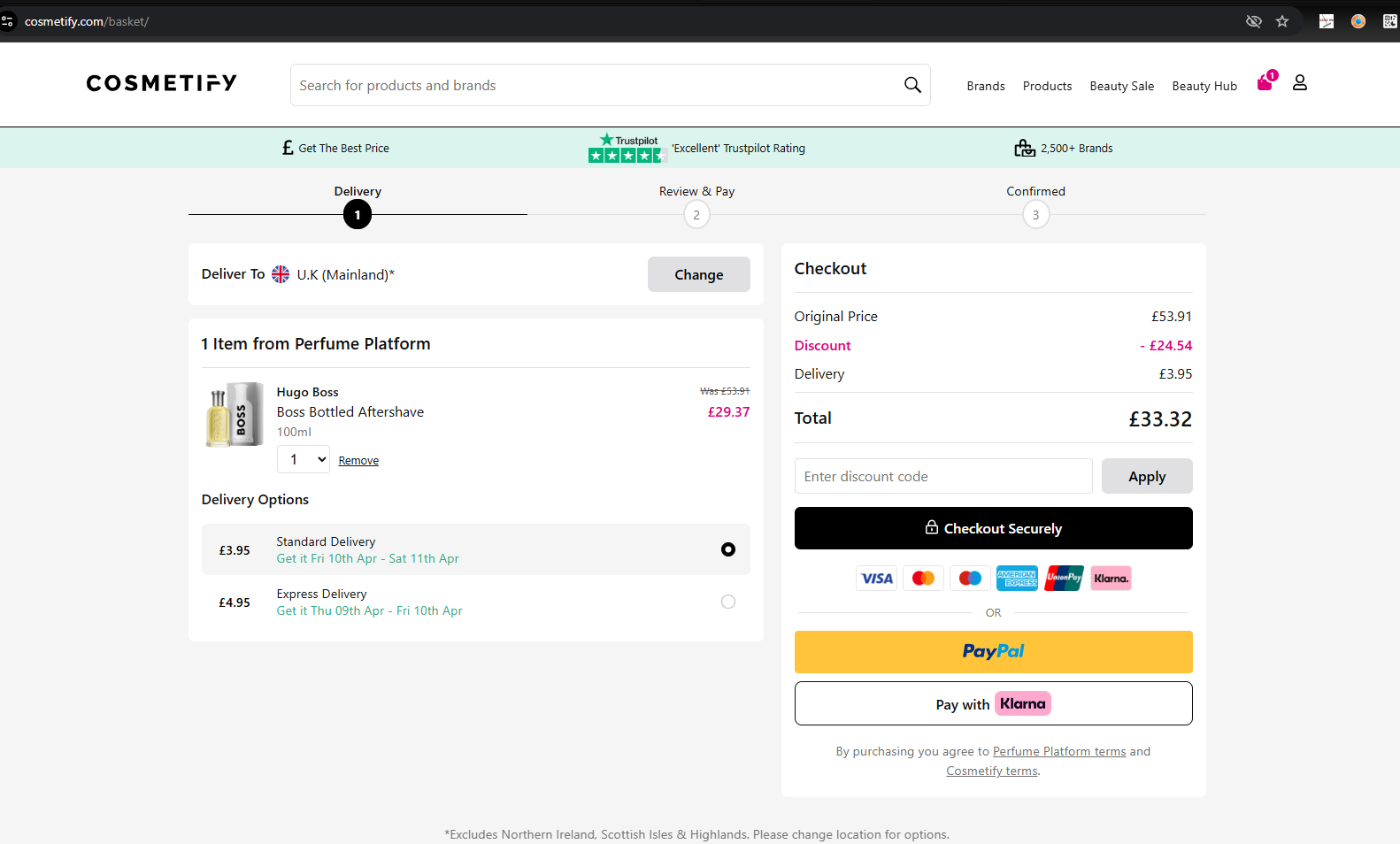Click the UK flag icon
This screenshot has height=844, width=1400.
pos(281,274)
